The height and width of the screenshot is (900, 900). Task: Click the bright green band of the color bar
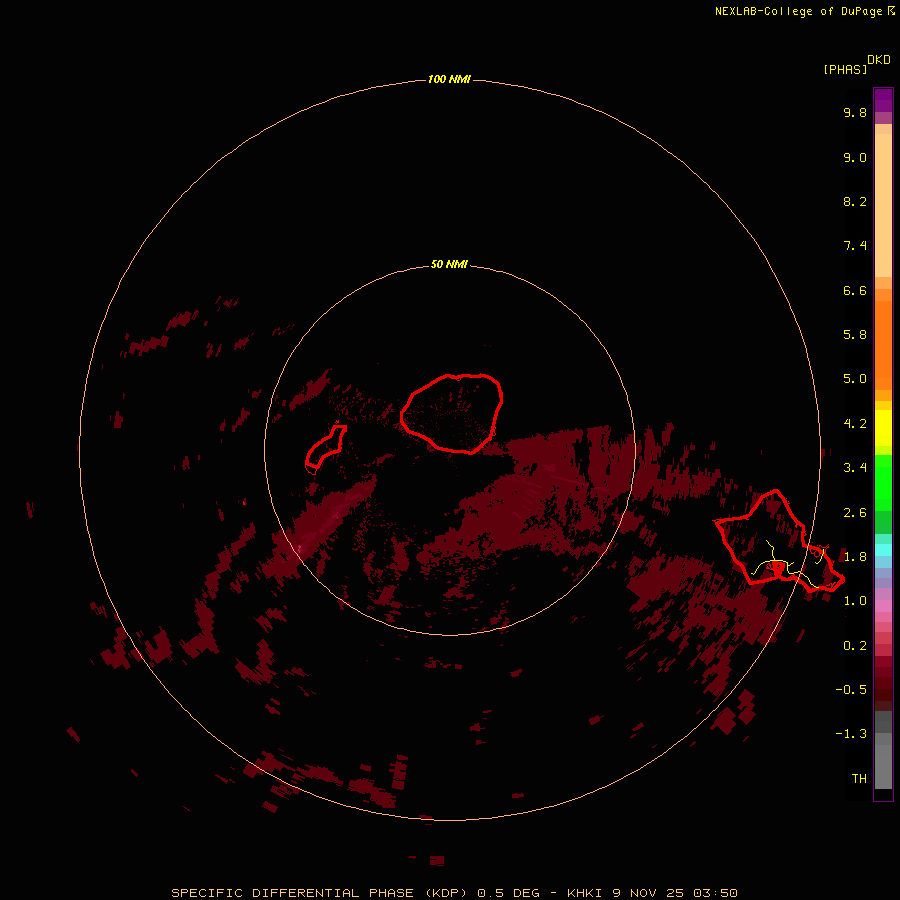coord(883,482)
